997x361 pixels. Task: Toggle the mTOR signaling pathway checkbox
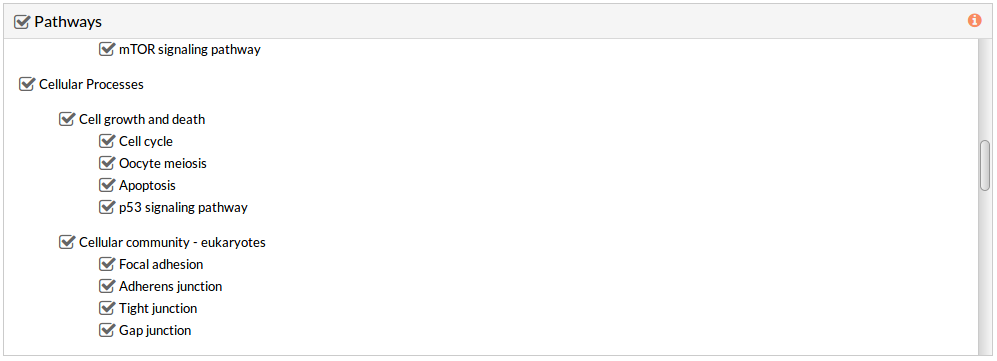[107, 49]
